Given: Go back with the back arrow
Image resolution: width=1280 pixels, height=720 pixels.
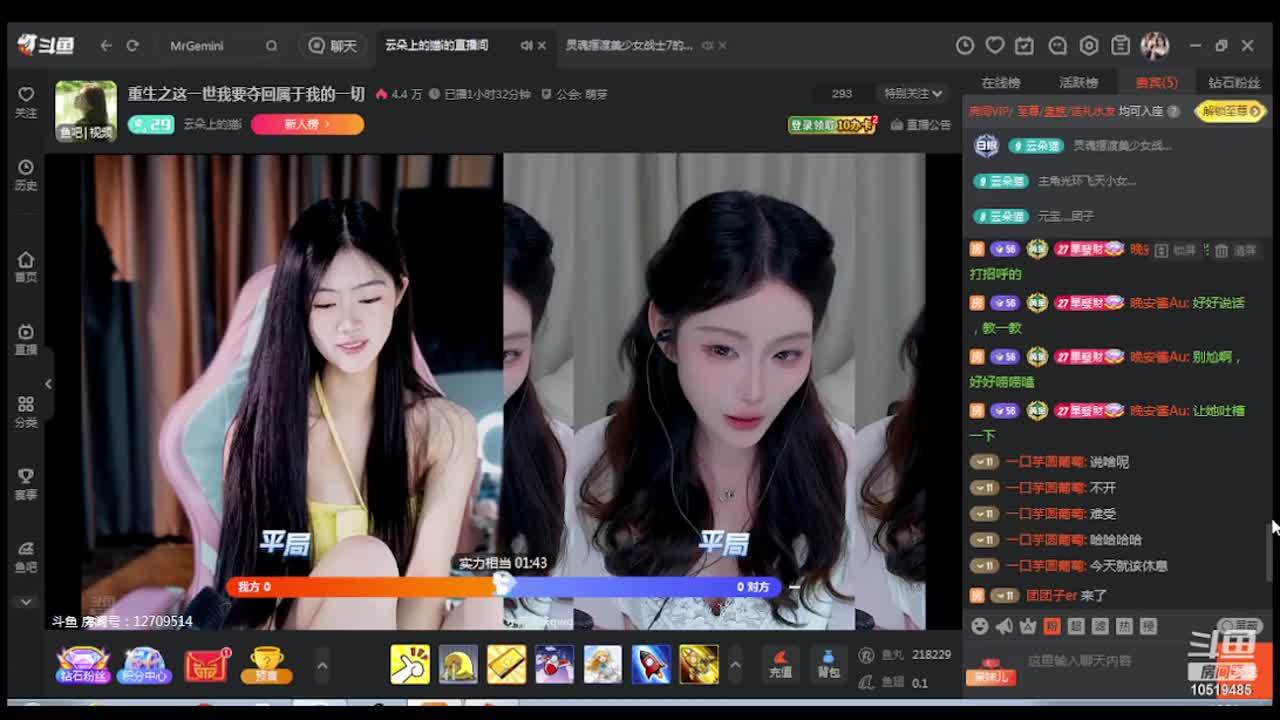Looking at the screenshot, I should pos(106,46).
